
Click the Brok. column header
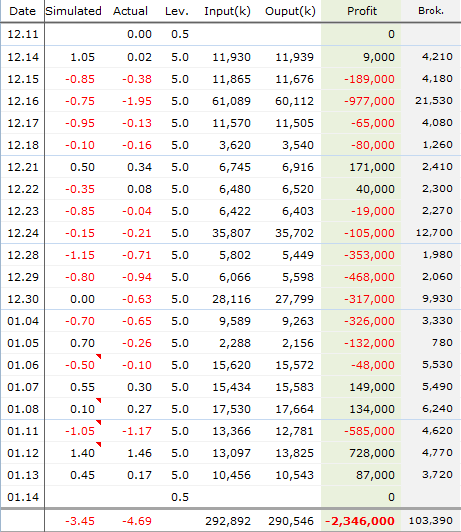(431, 11)
